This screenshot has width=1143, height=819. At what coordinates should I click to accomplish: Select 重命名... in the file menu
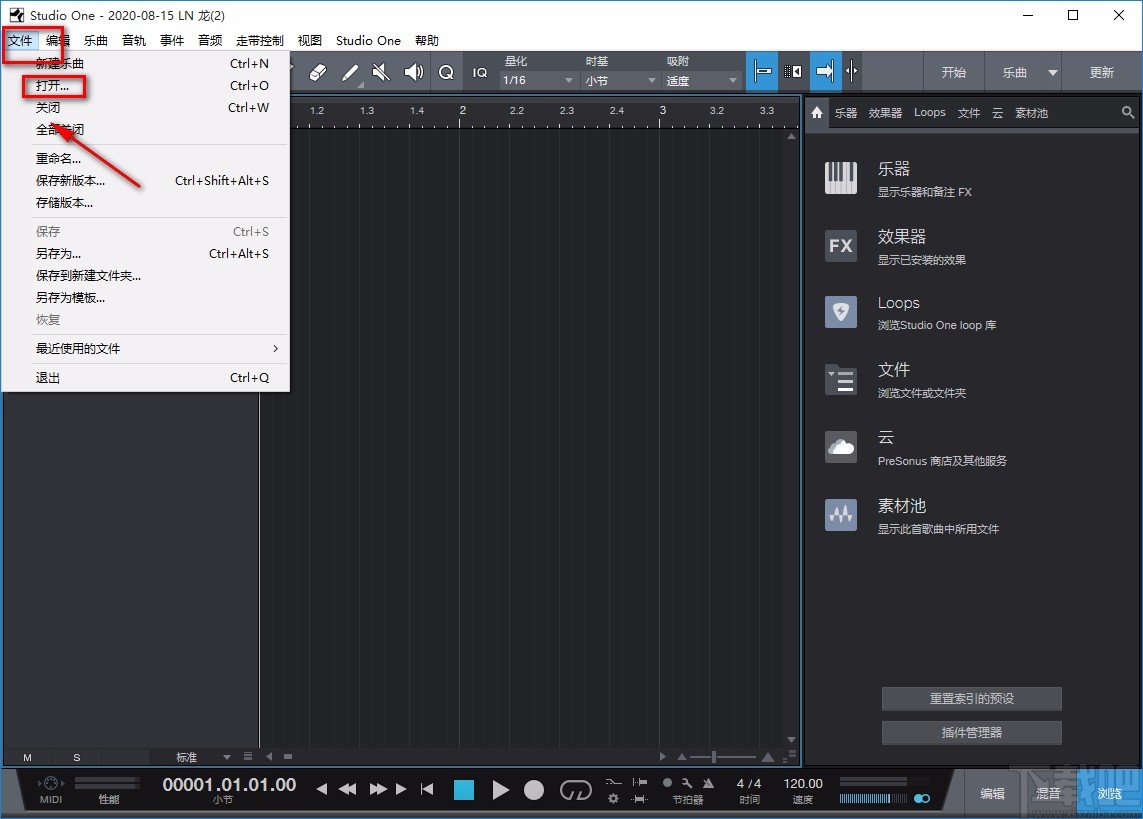click(x=146, y=158)
